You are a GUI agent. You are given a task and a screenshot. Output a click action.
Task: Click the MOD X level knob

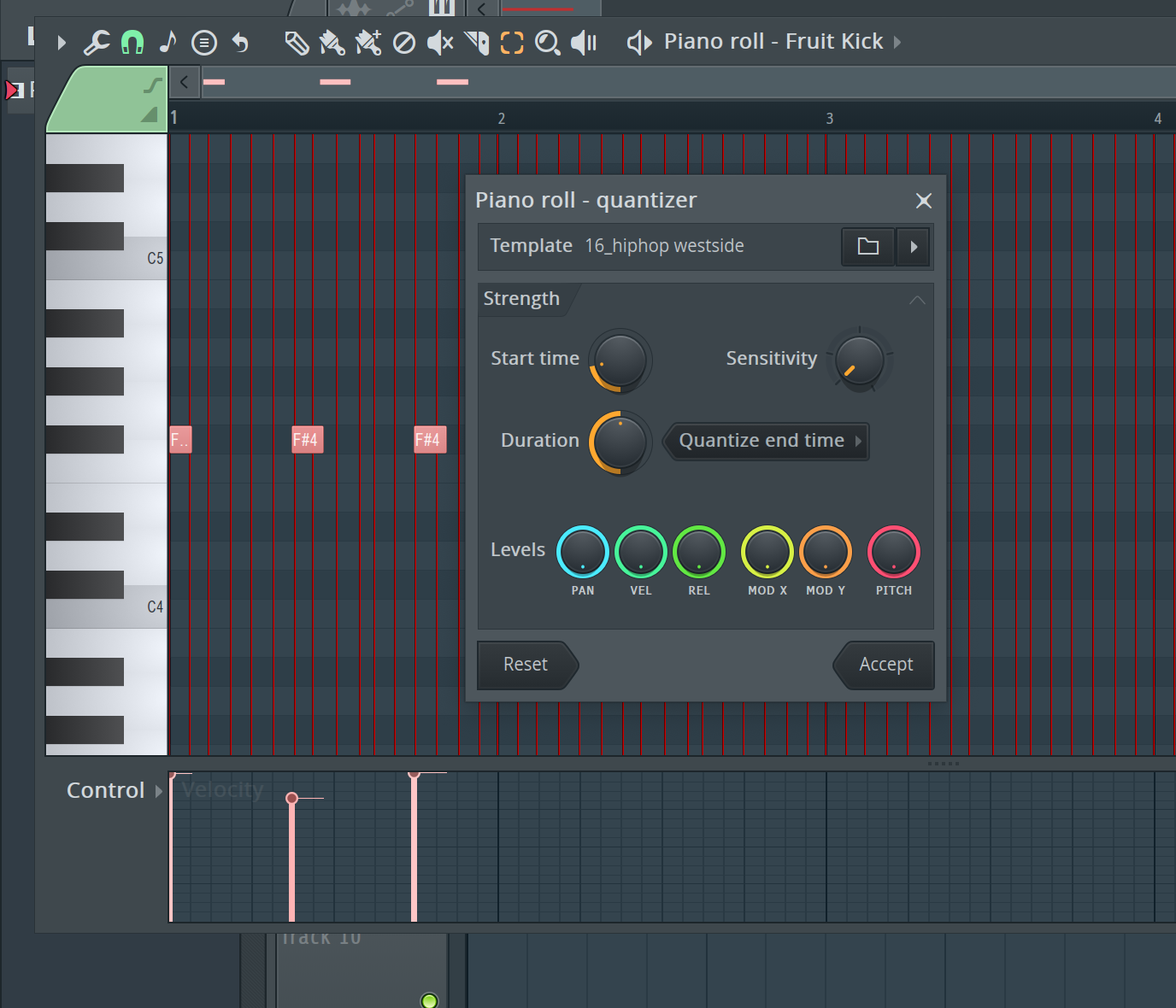click(x=767, y=552)
